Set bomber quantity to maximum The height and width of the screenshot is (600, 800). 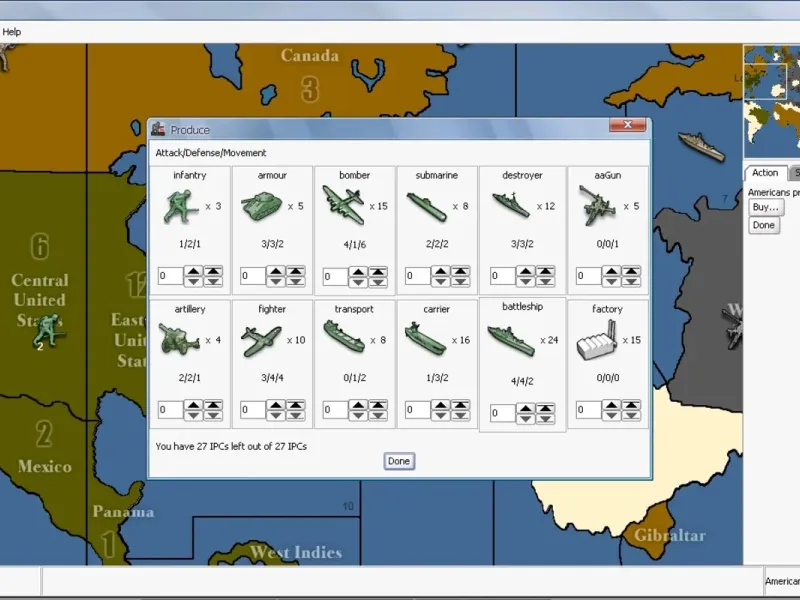[379, 272]
